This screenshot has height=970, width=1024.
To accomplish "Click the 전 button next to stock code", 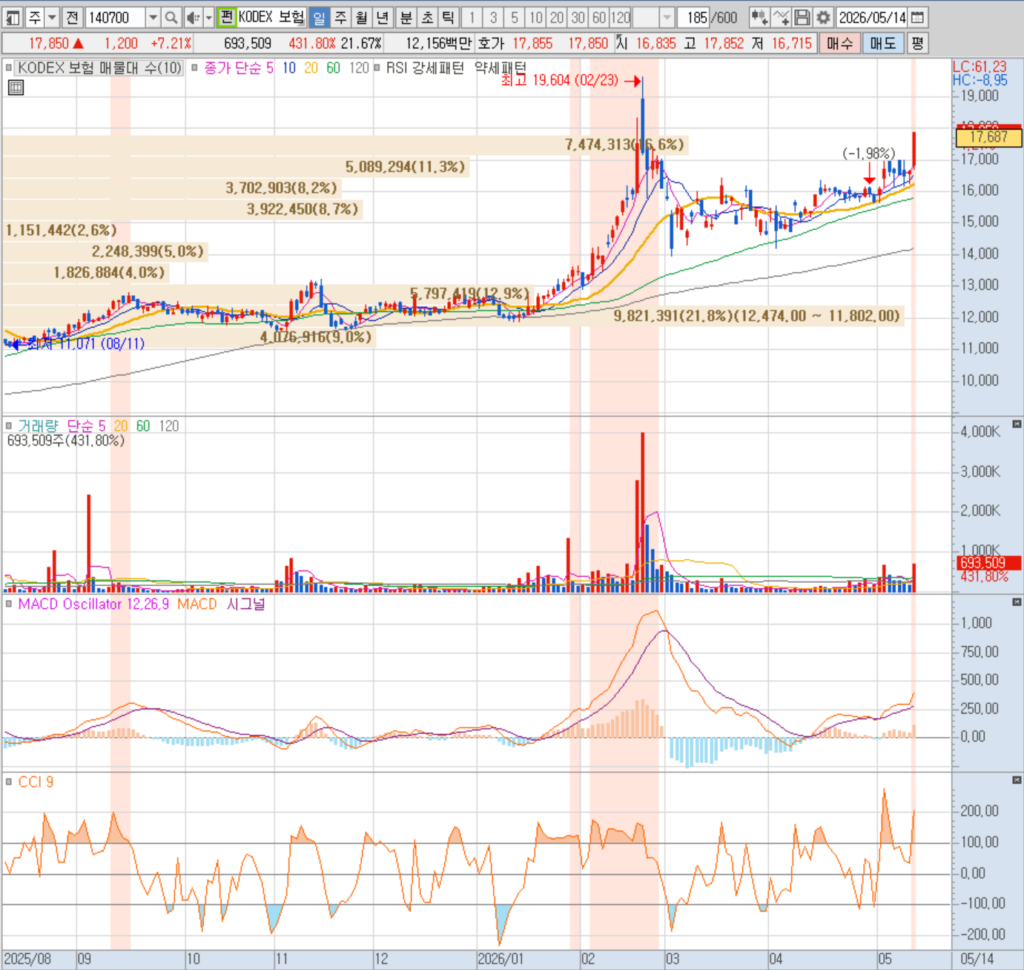I will pos(72,18).
